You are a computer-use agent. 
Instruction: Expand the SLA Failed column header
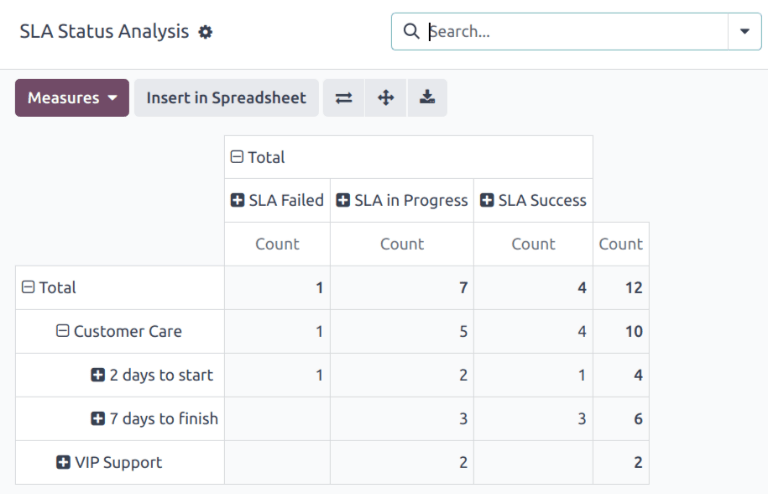(277, 200)
